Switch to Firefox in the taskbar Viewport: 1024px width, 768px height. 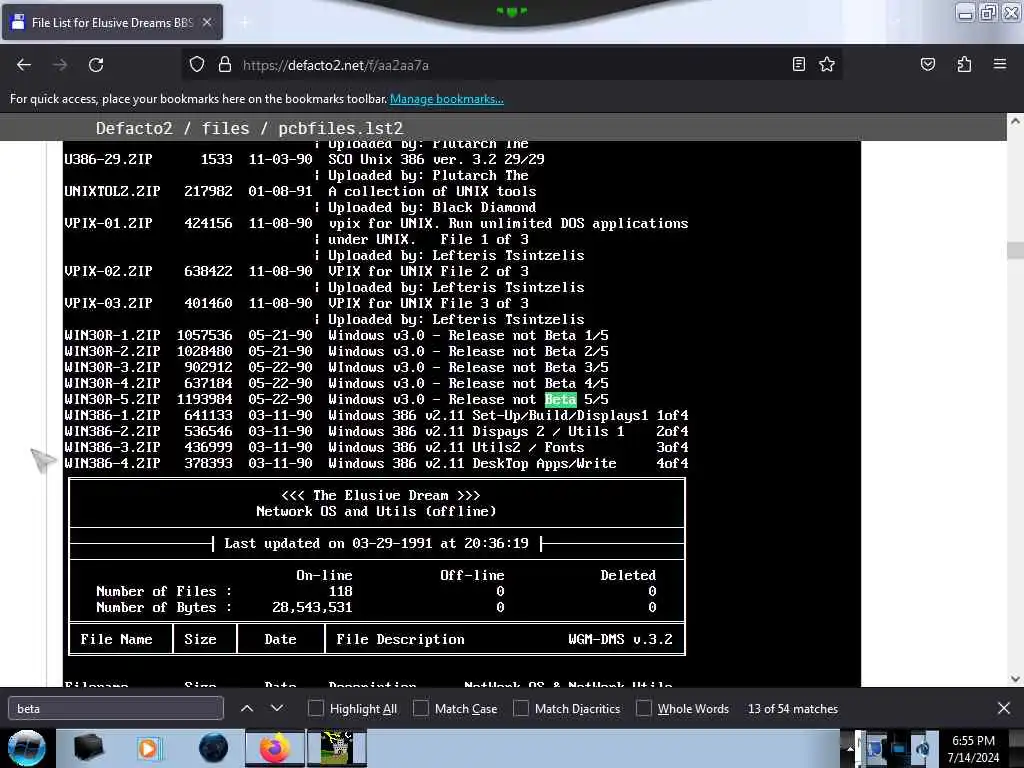[275, 748]
